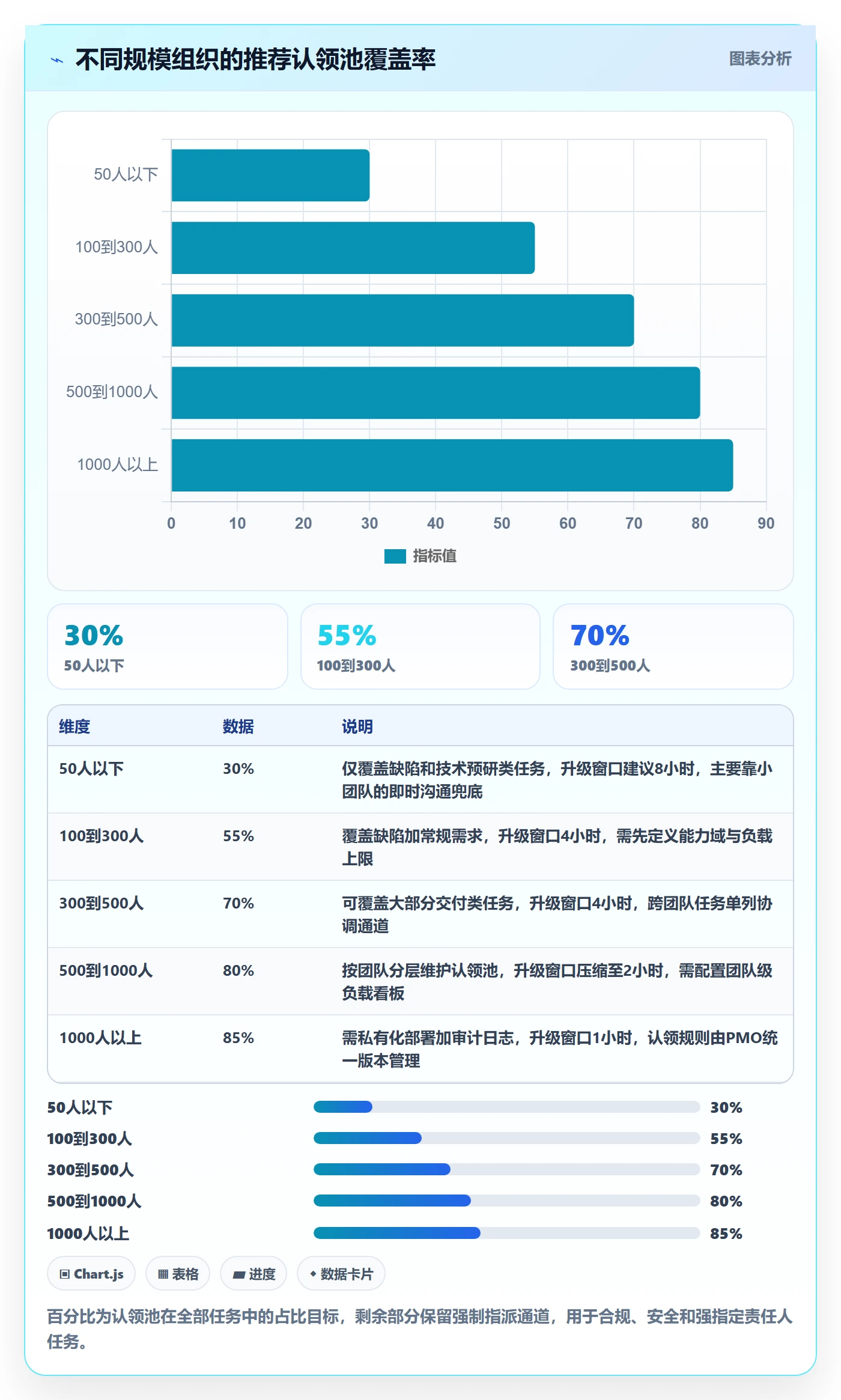Click the 300到500人 table row cell
This screenshot has width=841, height=1400.
(x=101, y=903)
